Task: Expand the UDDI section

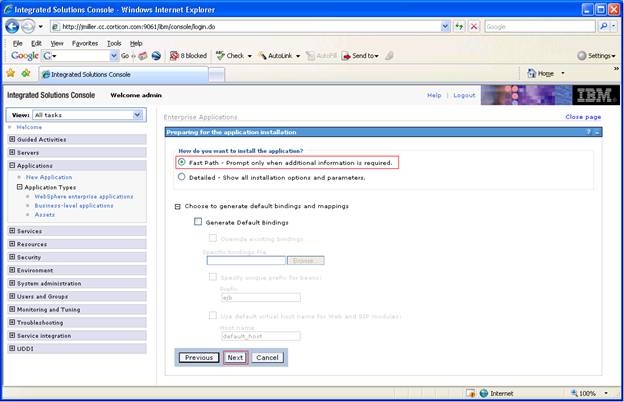Action: click(12, 348)
